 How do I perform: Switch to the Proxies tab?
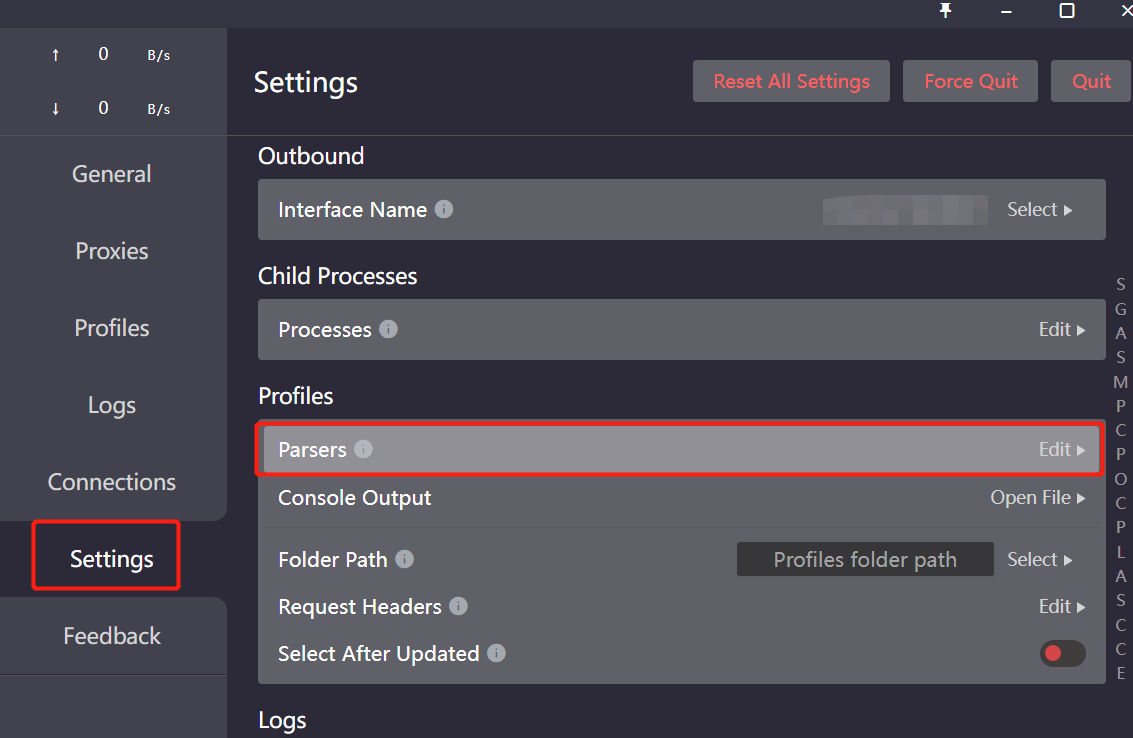(112, 251)
